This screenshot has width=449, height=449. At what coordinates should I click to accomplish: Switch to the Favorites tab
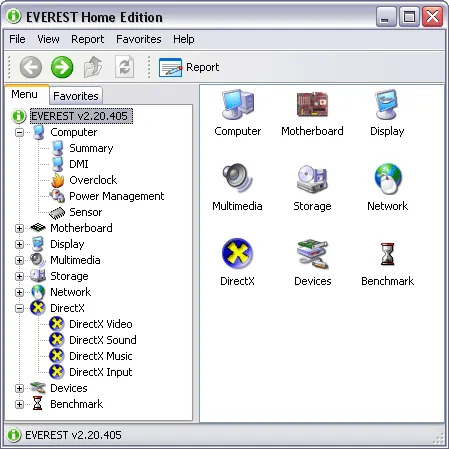[x=76, y=96]
